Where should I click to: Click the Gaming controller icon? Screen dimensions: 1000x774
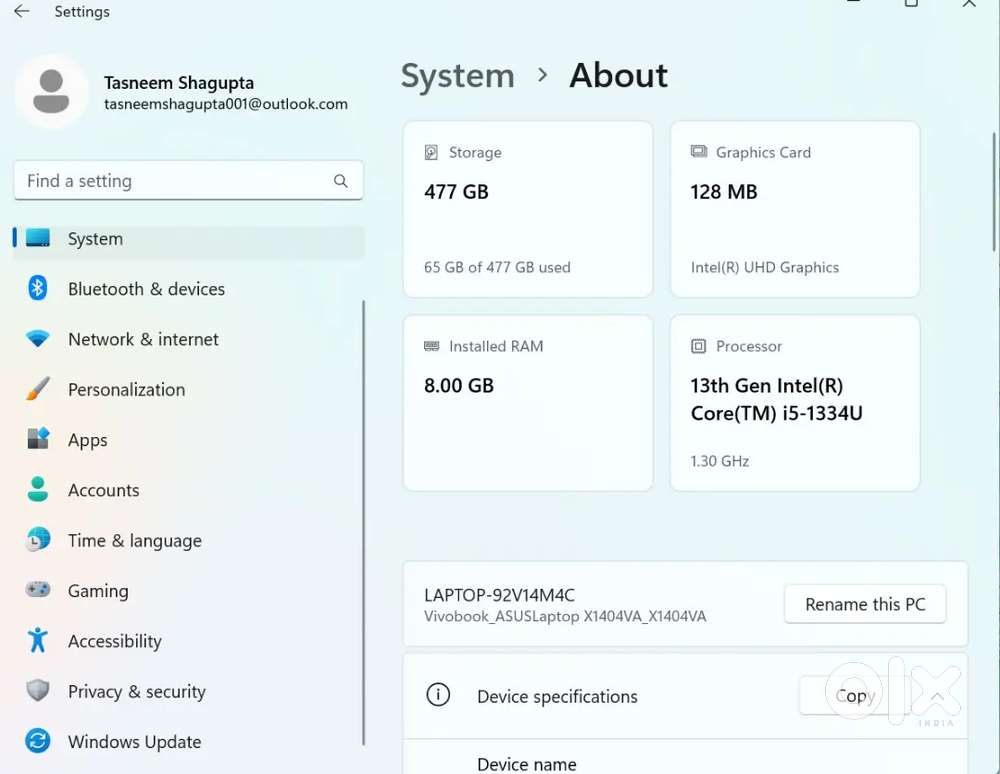pos(38,591)
